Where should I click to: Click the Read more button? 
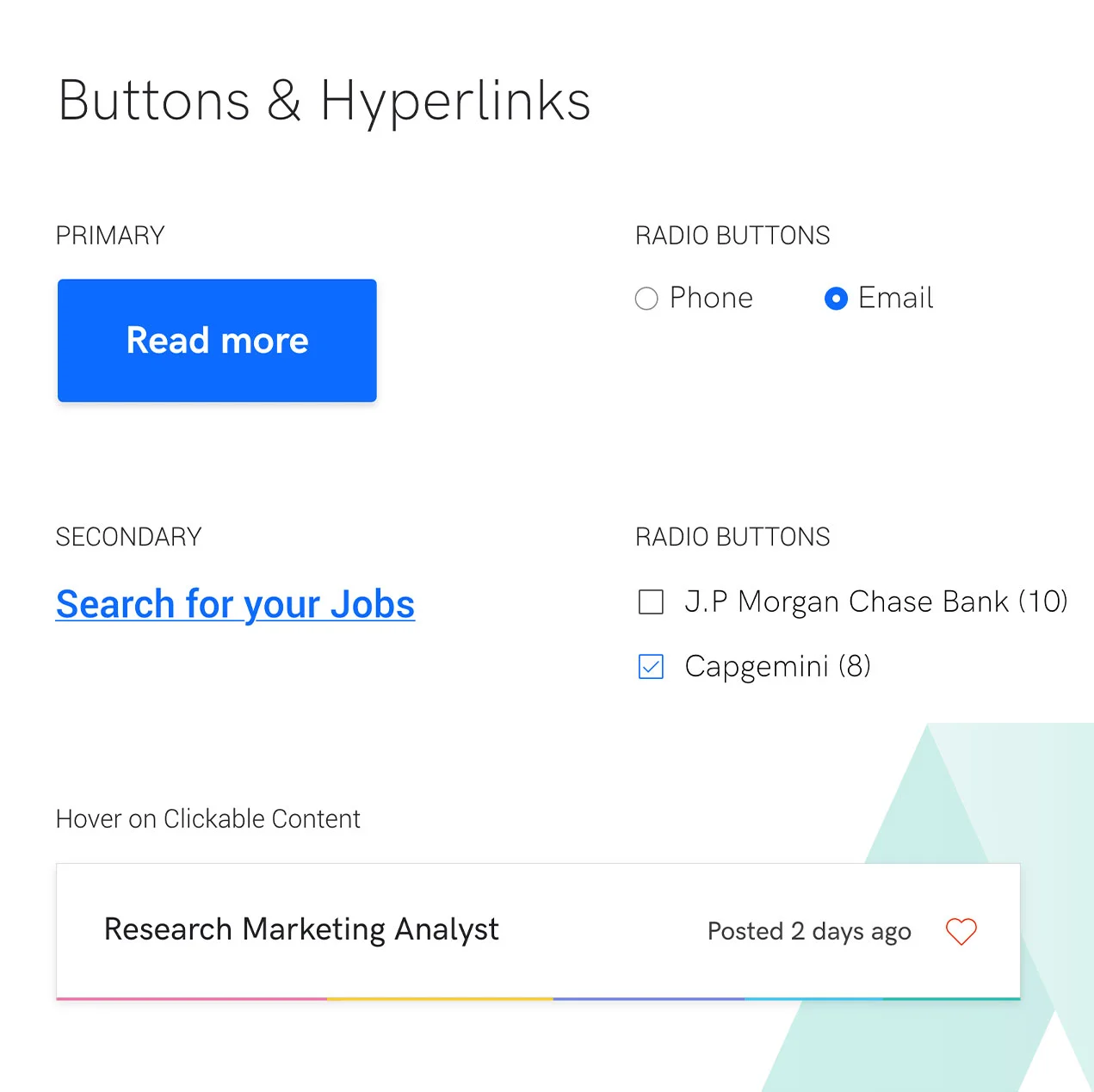216,341
